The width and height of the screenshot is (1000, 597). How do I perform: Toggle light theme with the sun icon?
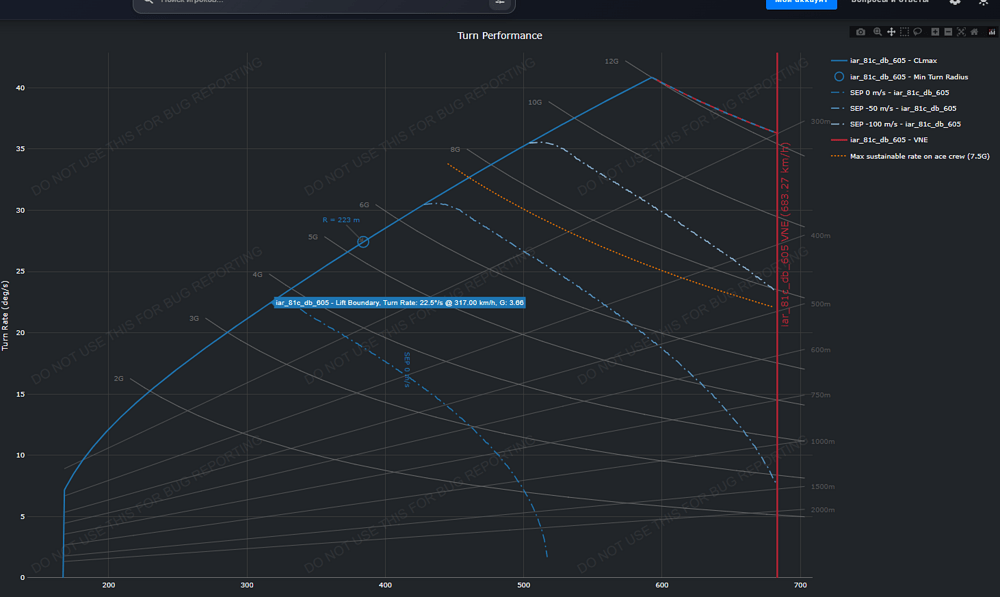(983, 2)
